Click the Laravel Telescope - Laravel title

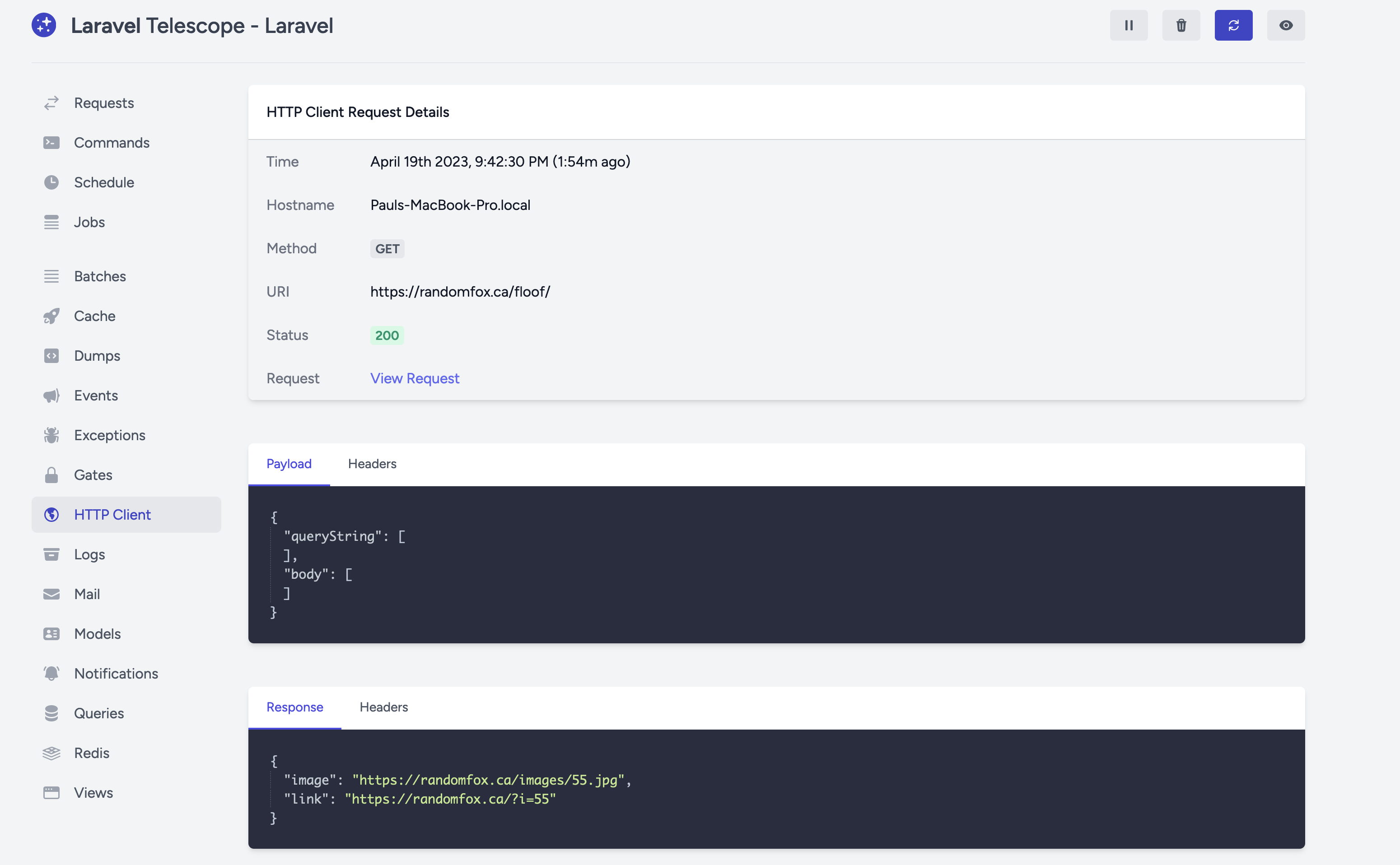[x=202, y=26]
